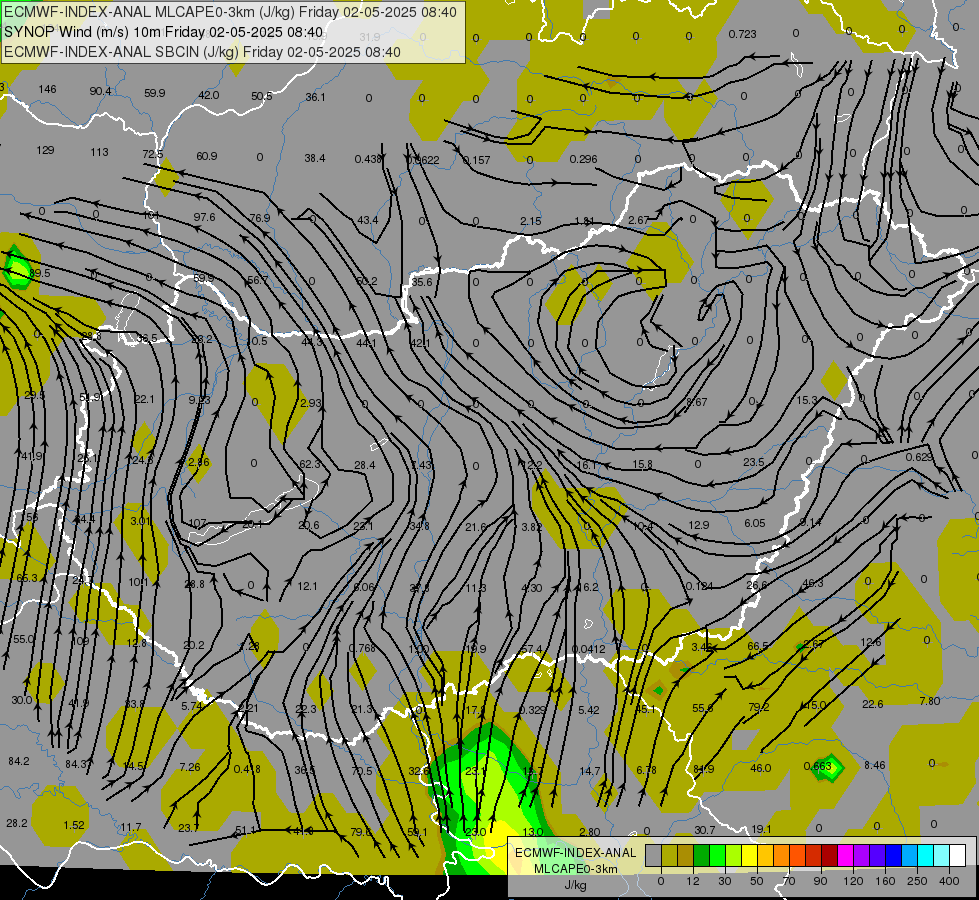Viewport: 979px width, 900px height.
Task: Click the 'ECMWF-INDEX-ANAL MLCAPE0-3km' header line
Action: [x=230, y=12]
